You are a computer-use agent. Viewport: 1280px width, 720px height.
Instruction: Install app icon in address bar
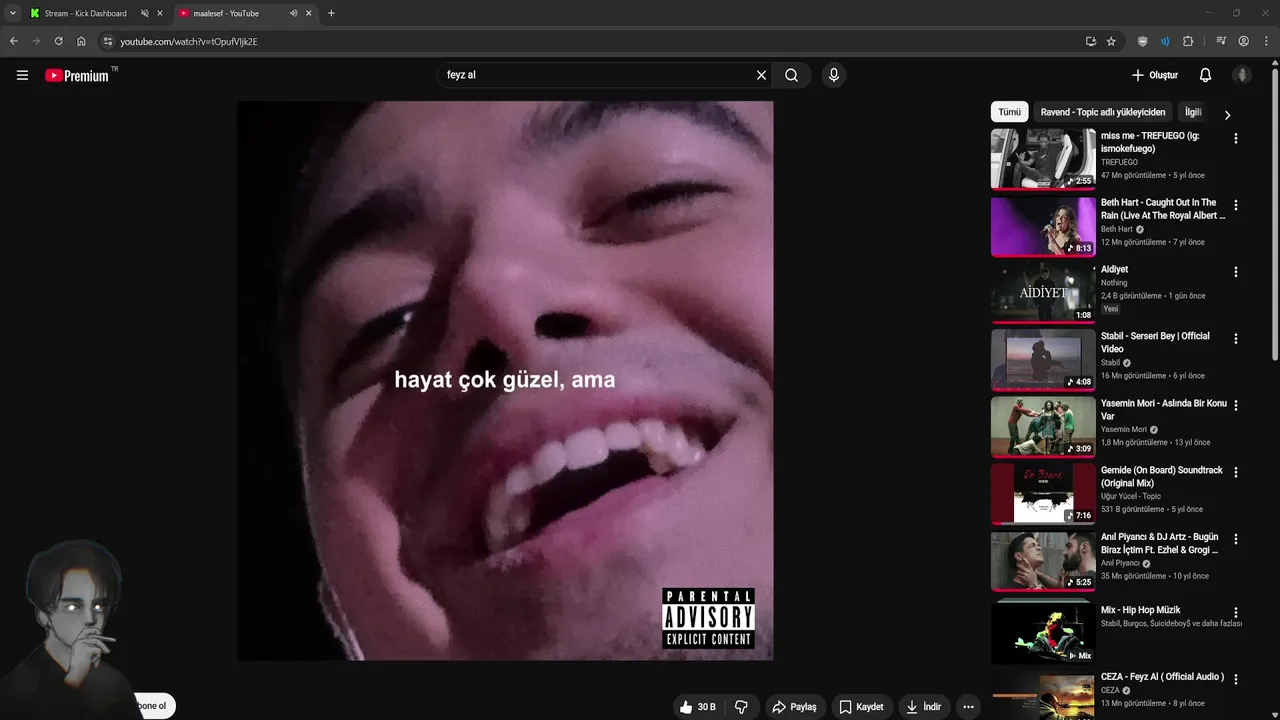1090,41
